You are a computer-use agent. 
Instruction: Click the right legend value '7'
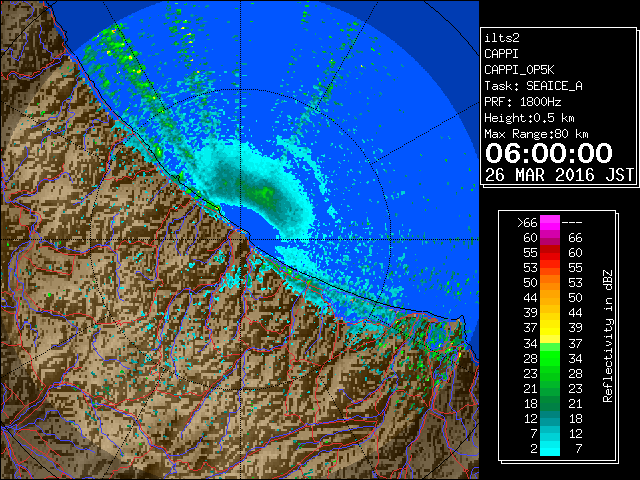tap(578, 449)
